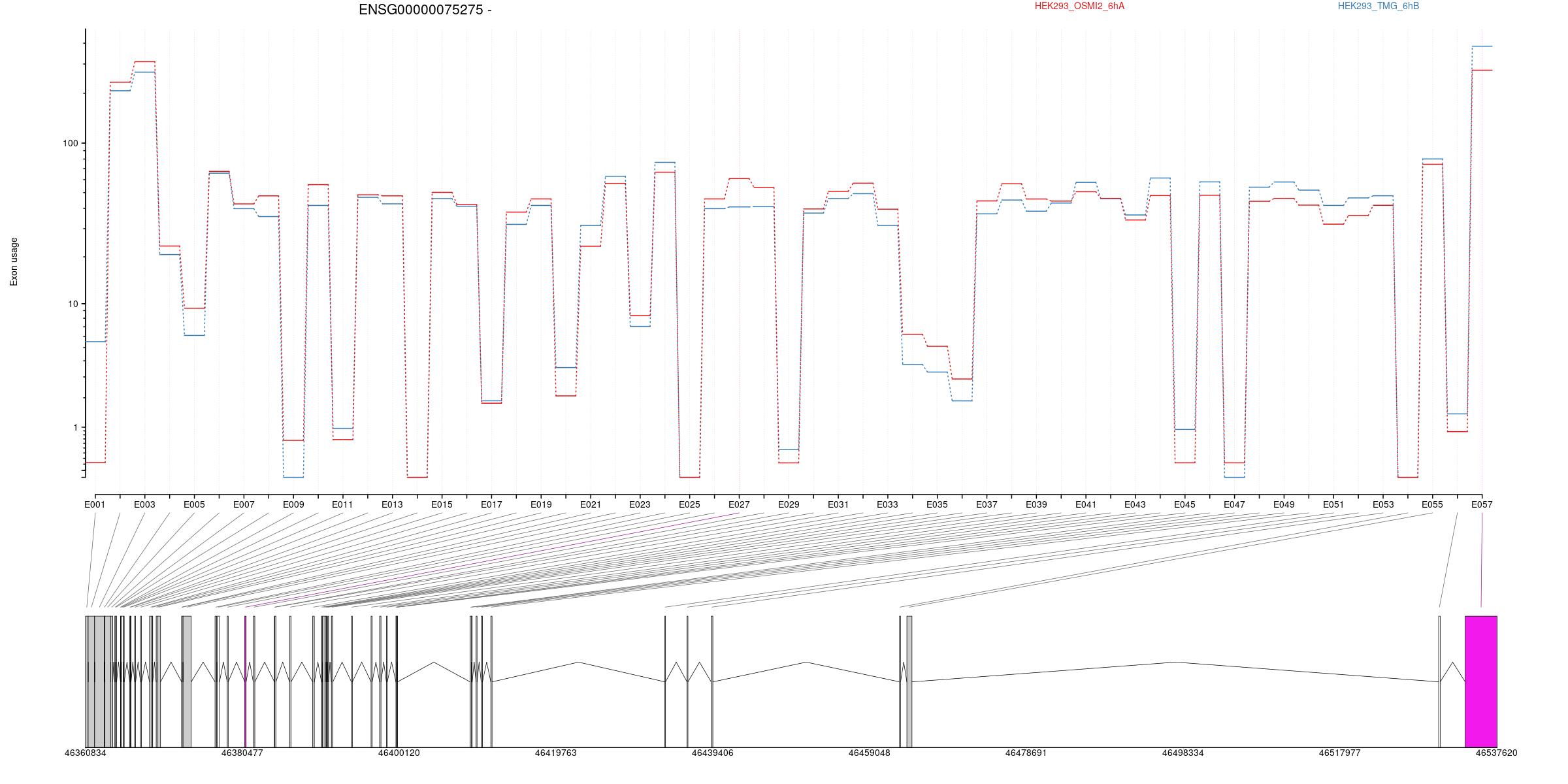Click genomic coordinate 46537620
1568x784 pixels.
[x=1497, y=753]
